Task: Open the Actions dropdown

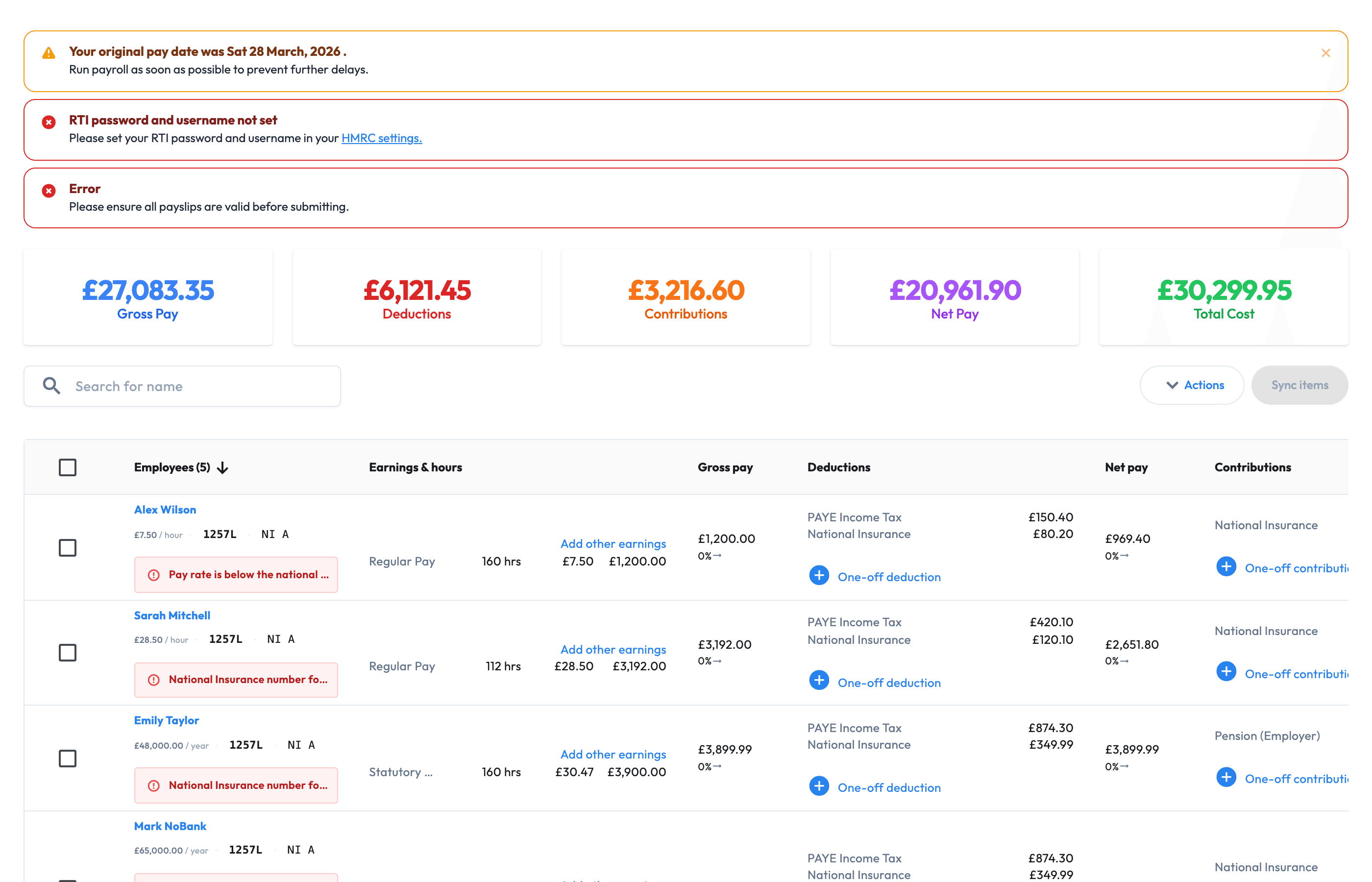Action: point(1192,385)
